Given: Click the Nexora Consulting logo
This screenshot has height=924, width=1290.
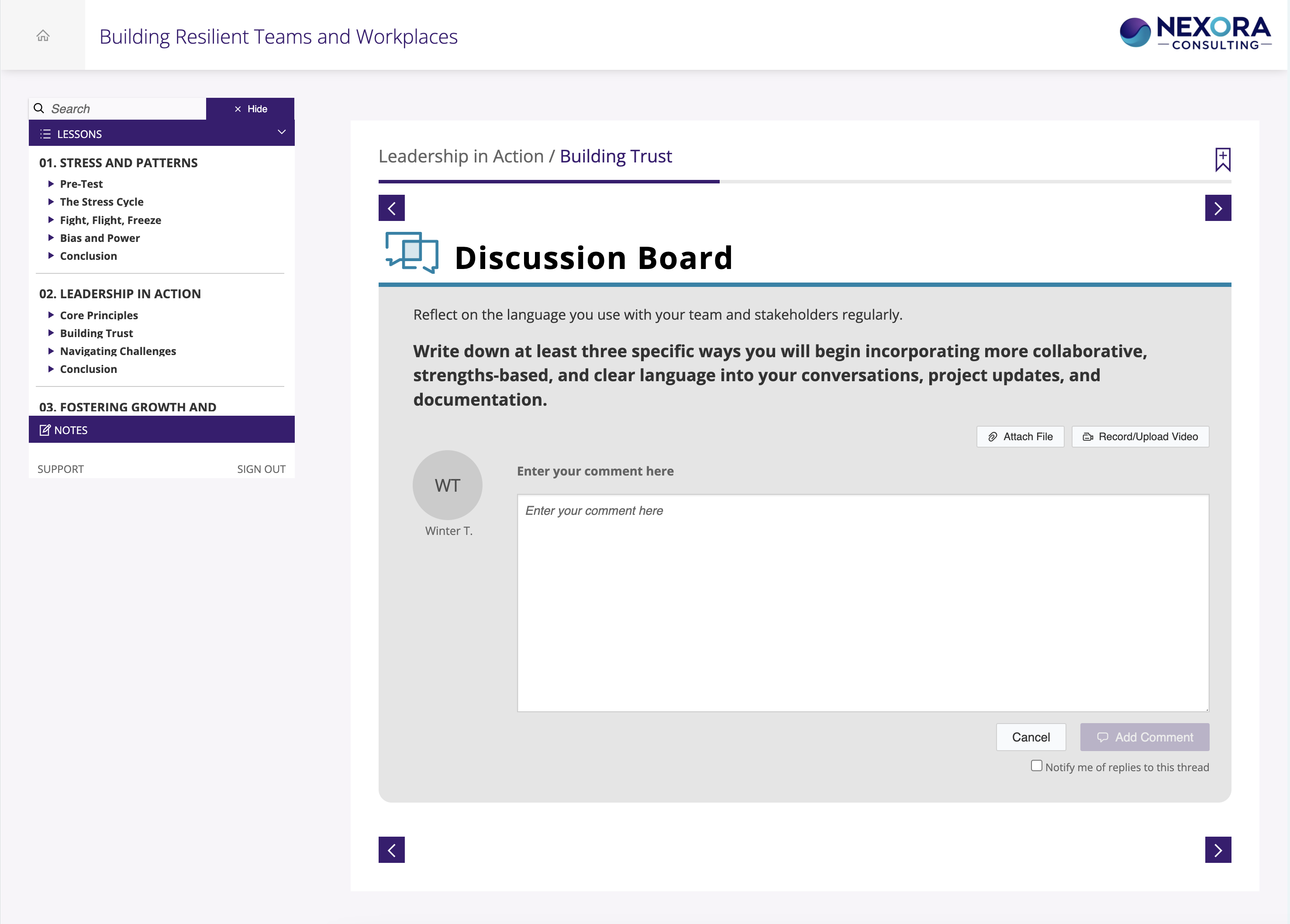Looking at the screenshot, I should point(1195,33).
